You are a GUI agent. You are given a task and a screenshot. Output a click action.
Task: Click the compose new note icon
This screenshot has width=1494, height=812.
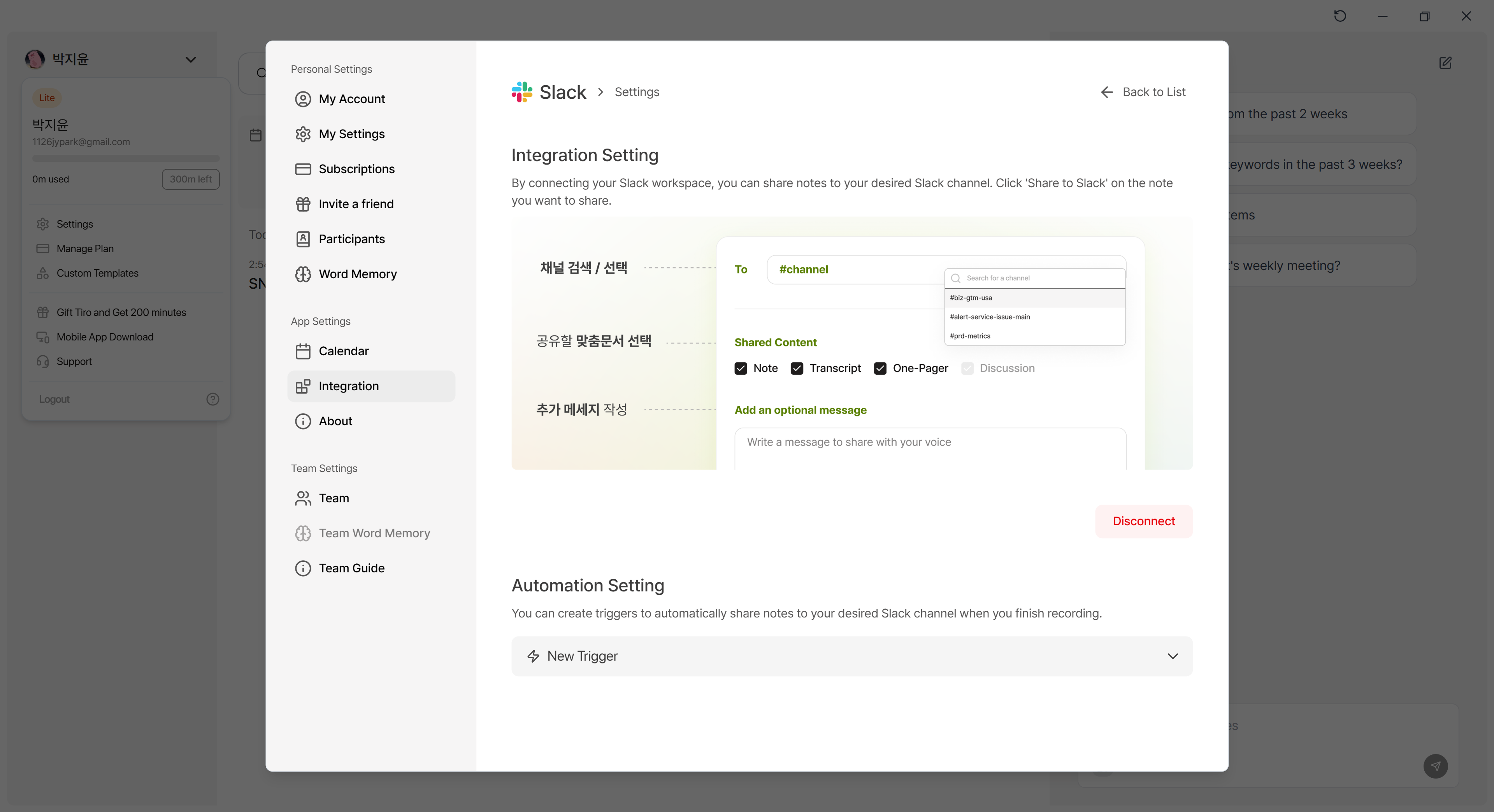point(1445,63)
